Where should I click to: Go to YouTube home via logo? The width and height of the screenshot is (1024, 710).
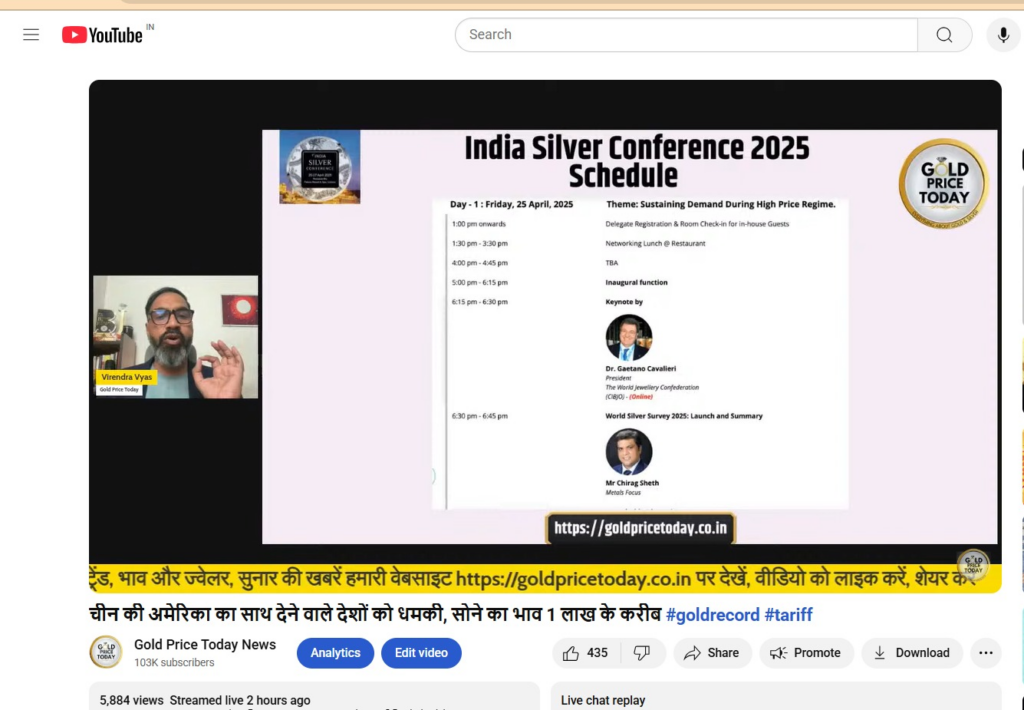tap(103, 35)
